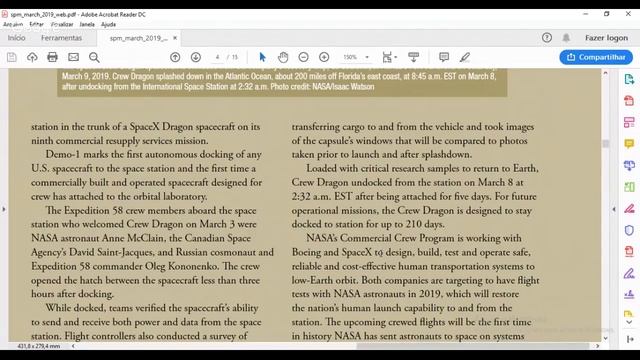Image resolution: width=640 pixels, height=360 pixels.
Task: Open Organize Pages tool in sidebar
Action: click(x=629, y=187)
